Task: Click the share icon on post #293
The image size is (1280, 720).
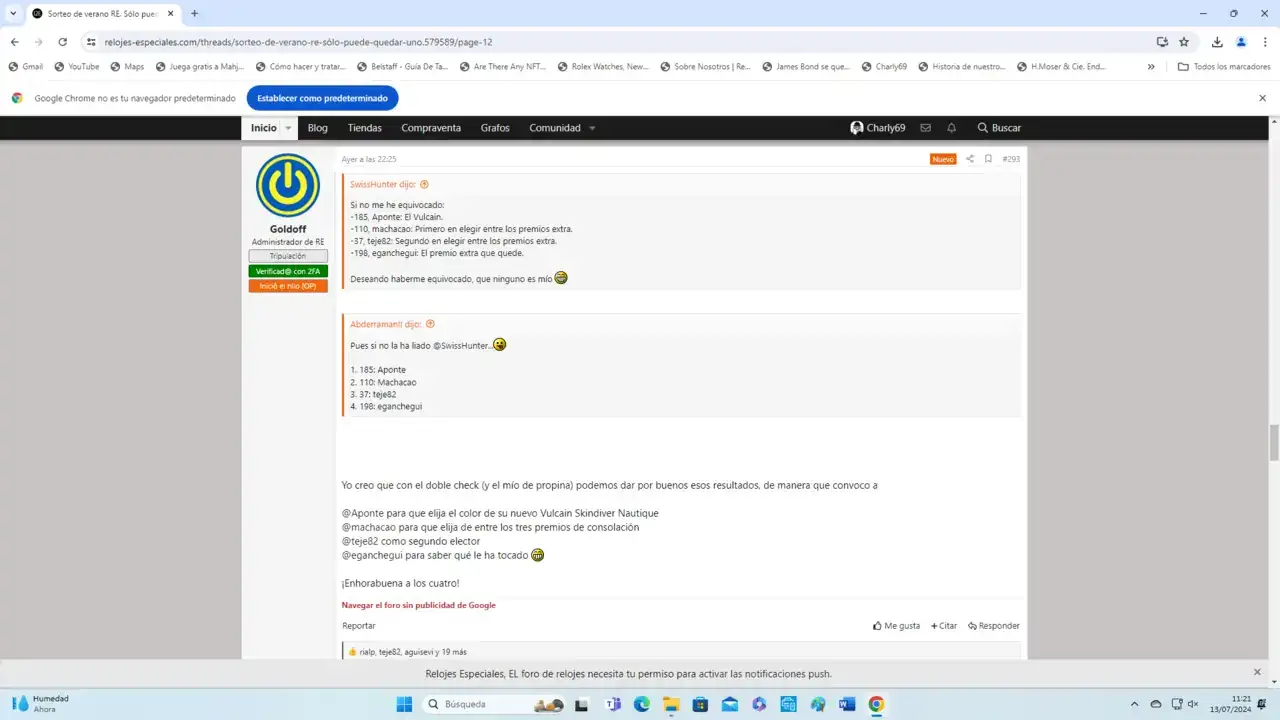Action: pos(969,159)
